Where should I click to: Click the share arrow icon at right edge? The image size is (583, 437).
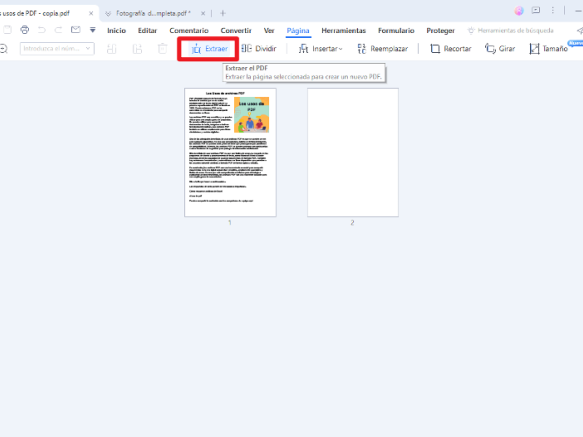click(579, 30)
